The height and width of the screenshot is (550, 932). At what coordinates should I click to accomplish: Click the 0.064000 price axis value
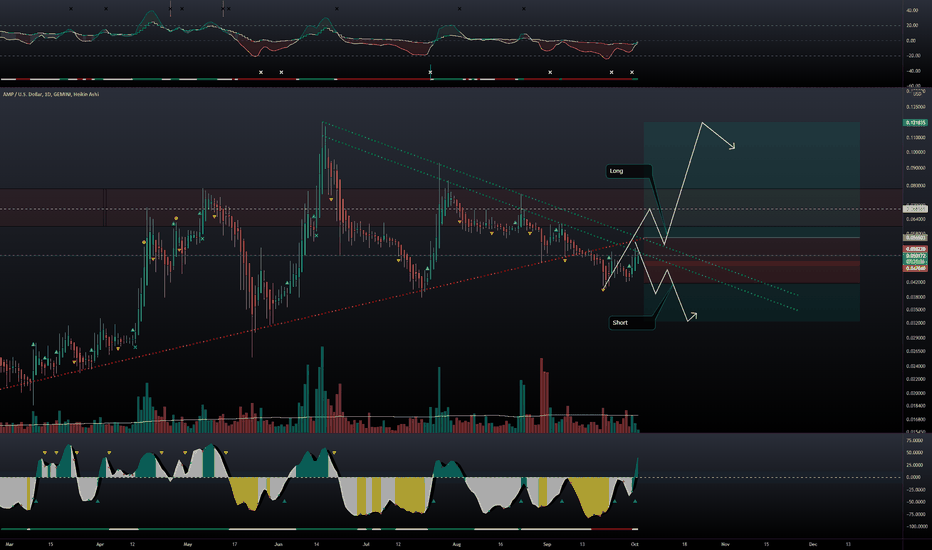coord(915,219)
